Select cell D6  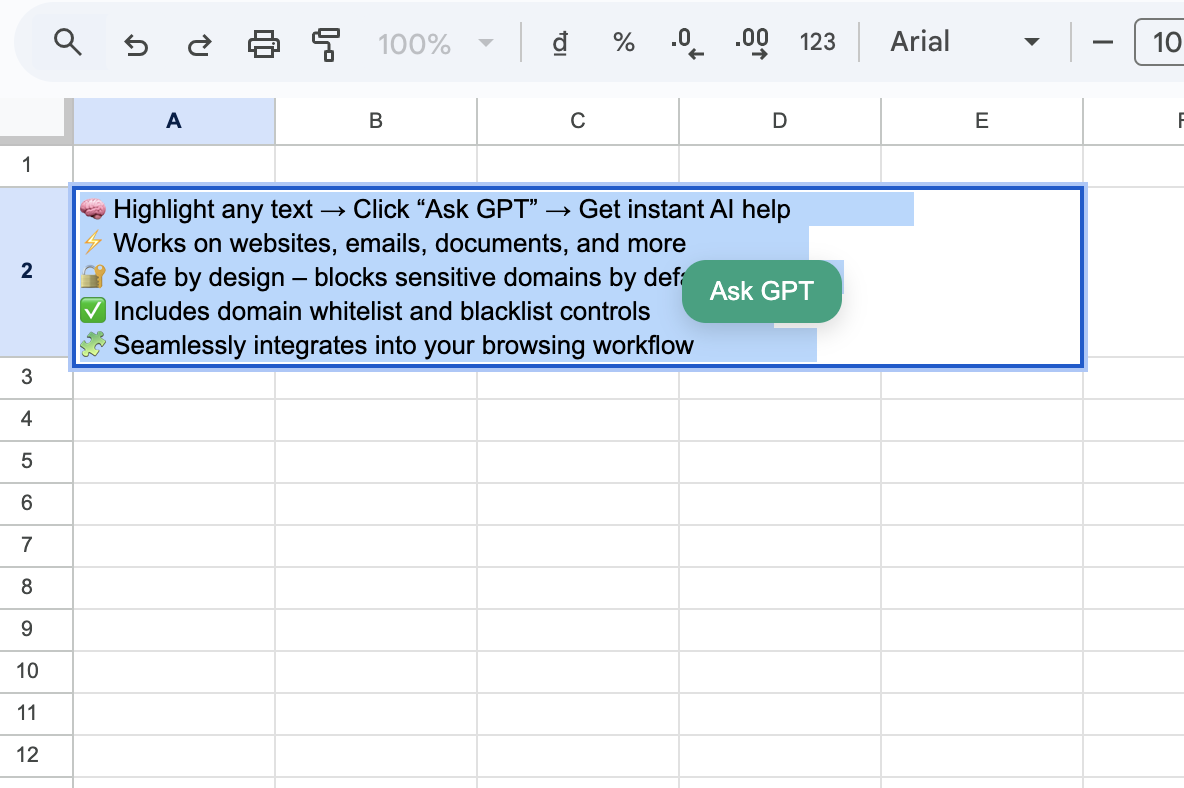(x=780, y=503)
